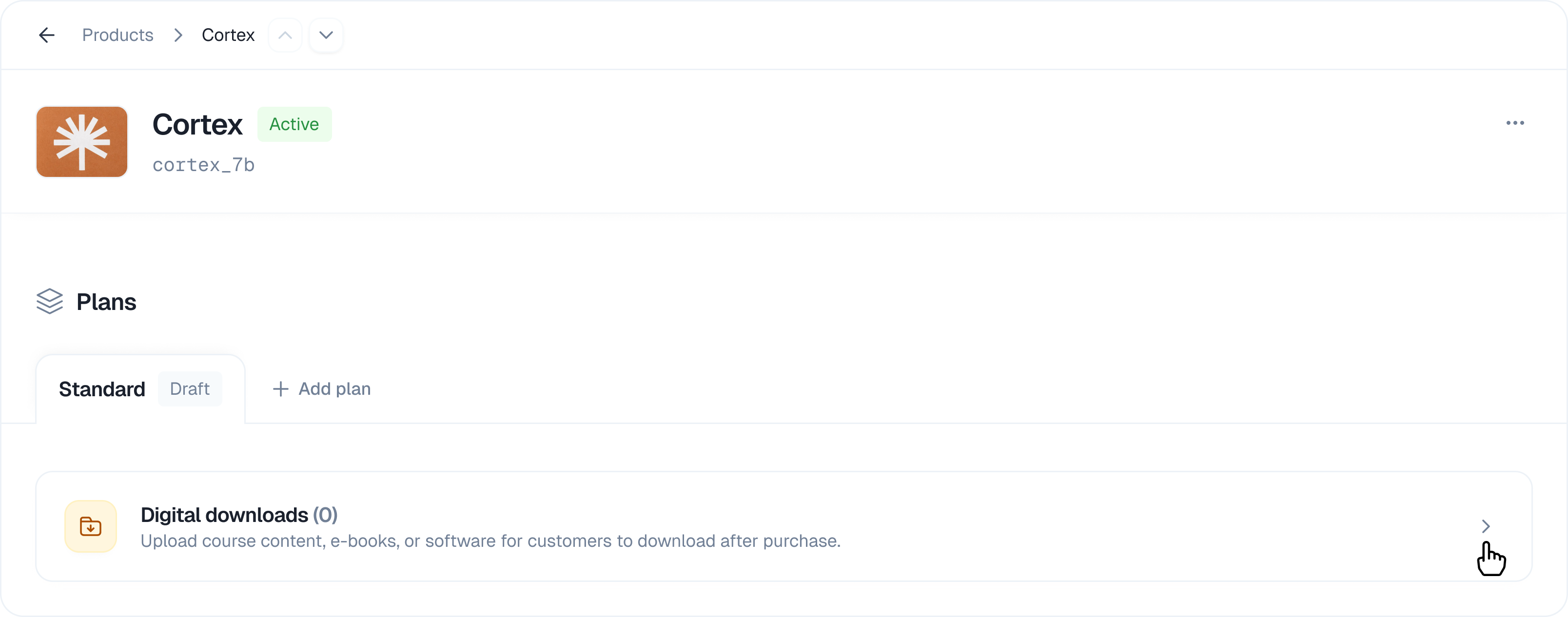Click the Cortex breadcrumb text
Image resolution: width=1568 pixels, height=617 pixels.
pyautogui.click(x=228, y=35)
